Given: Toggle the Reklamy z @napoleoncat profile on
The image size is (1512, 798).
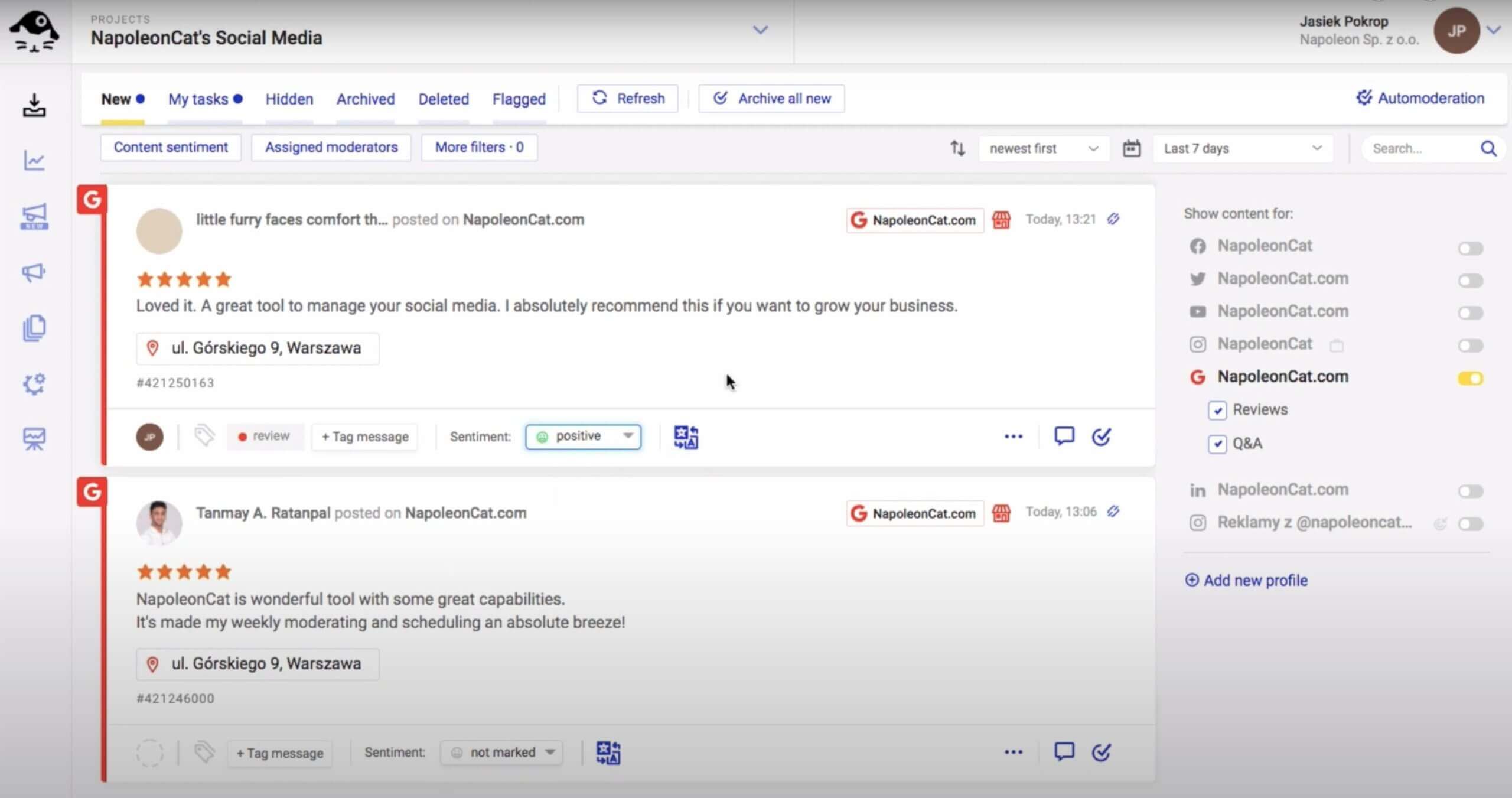Looking at the screenshot, I should pyautogui.click(x=1470, y=524).
